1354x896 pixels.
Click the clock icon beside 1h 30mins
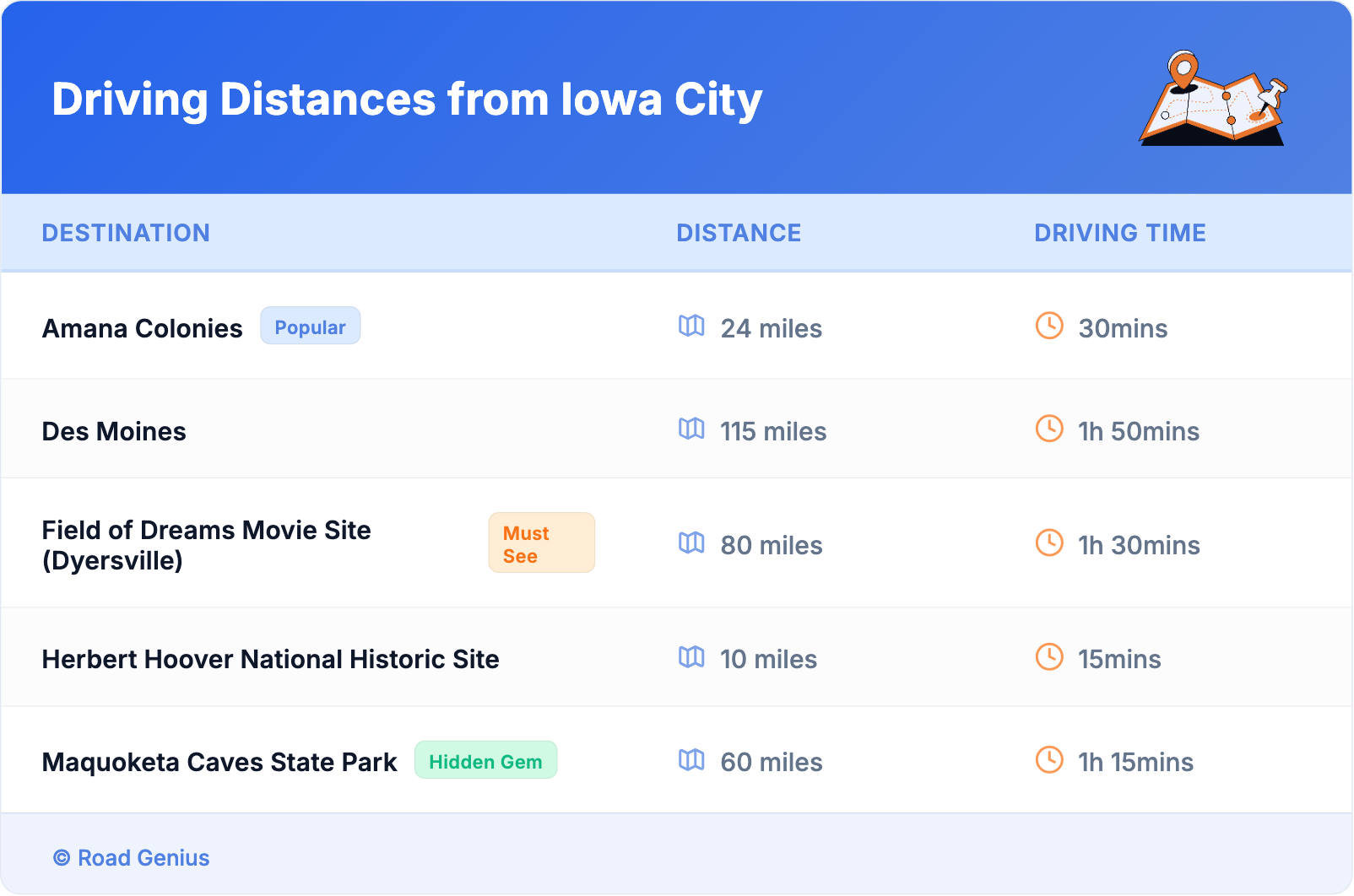pos(1049,542)
